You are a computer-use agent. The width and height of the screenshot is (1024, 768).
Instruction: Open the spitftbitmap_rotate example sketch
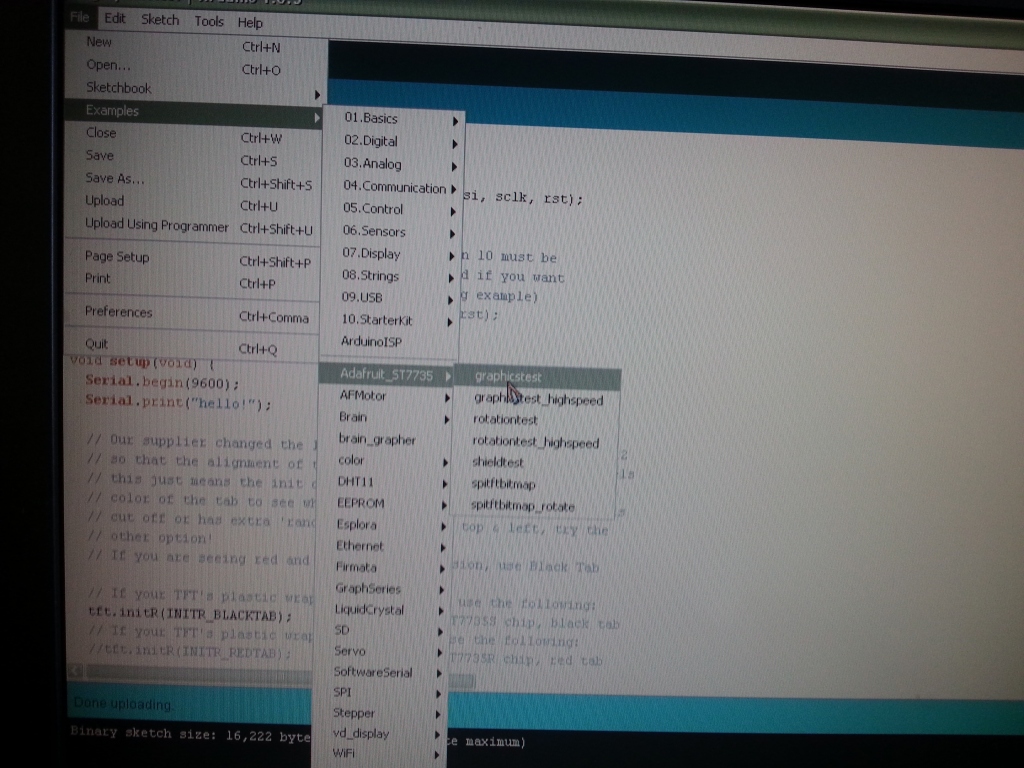[x=534, y=506]
